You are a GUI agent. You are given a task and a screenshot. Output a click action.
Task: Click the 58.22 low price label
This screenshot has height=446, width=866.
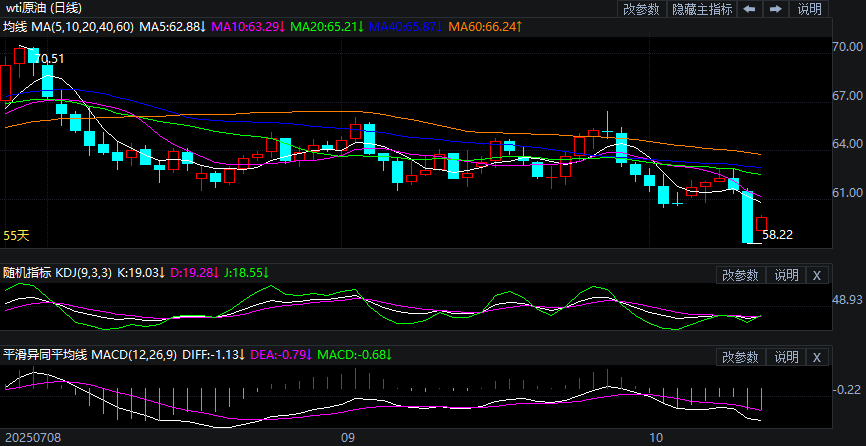[777, 235]
